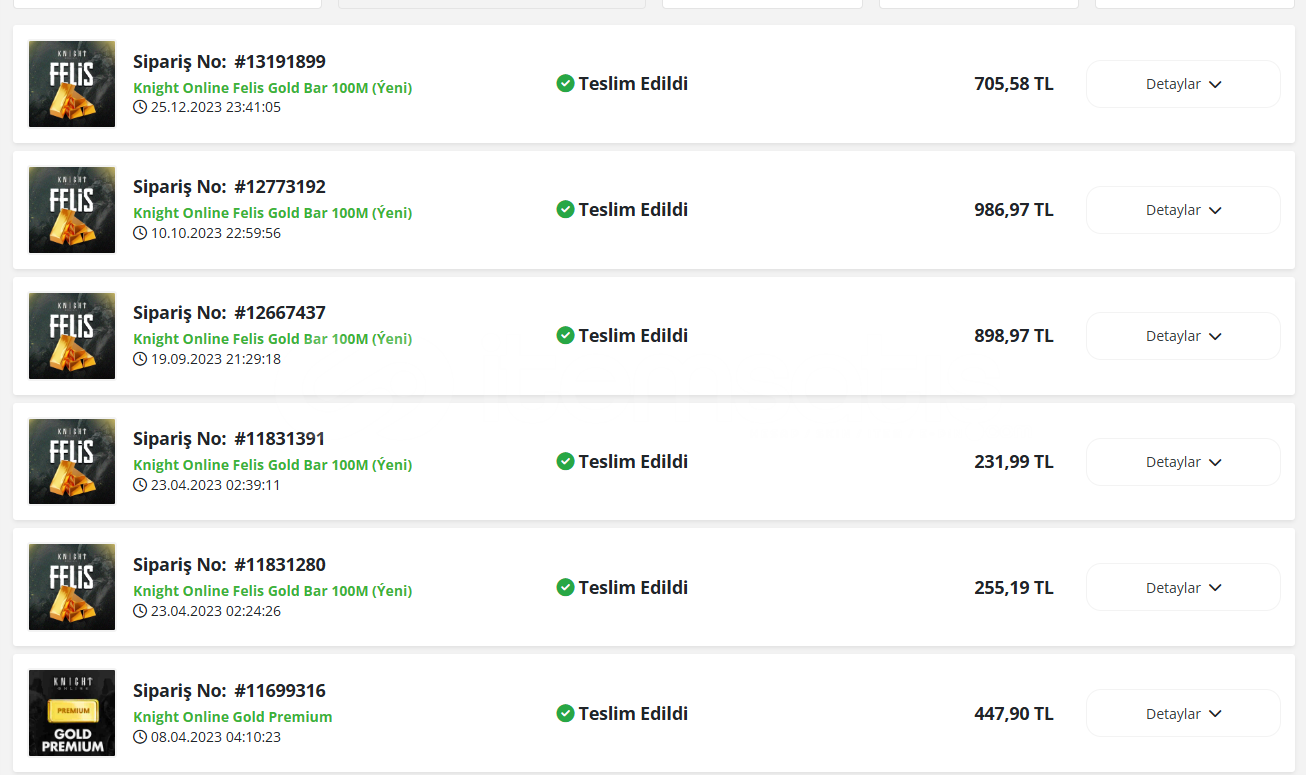Expand Detaylar for order #13191899
Image resolution: width=1306 pixels, height=775 pixels.
[1183, 84]
